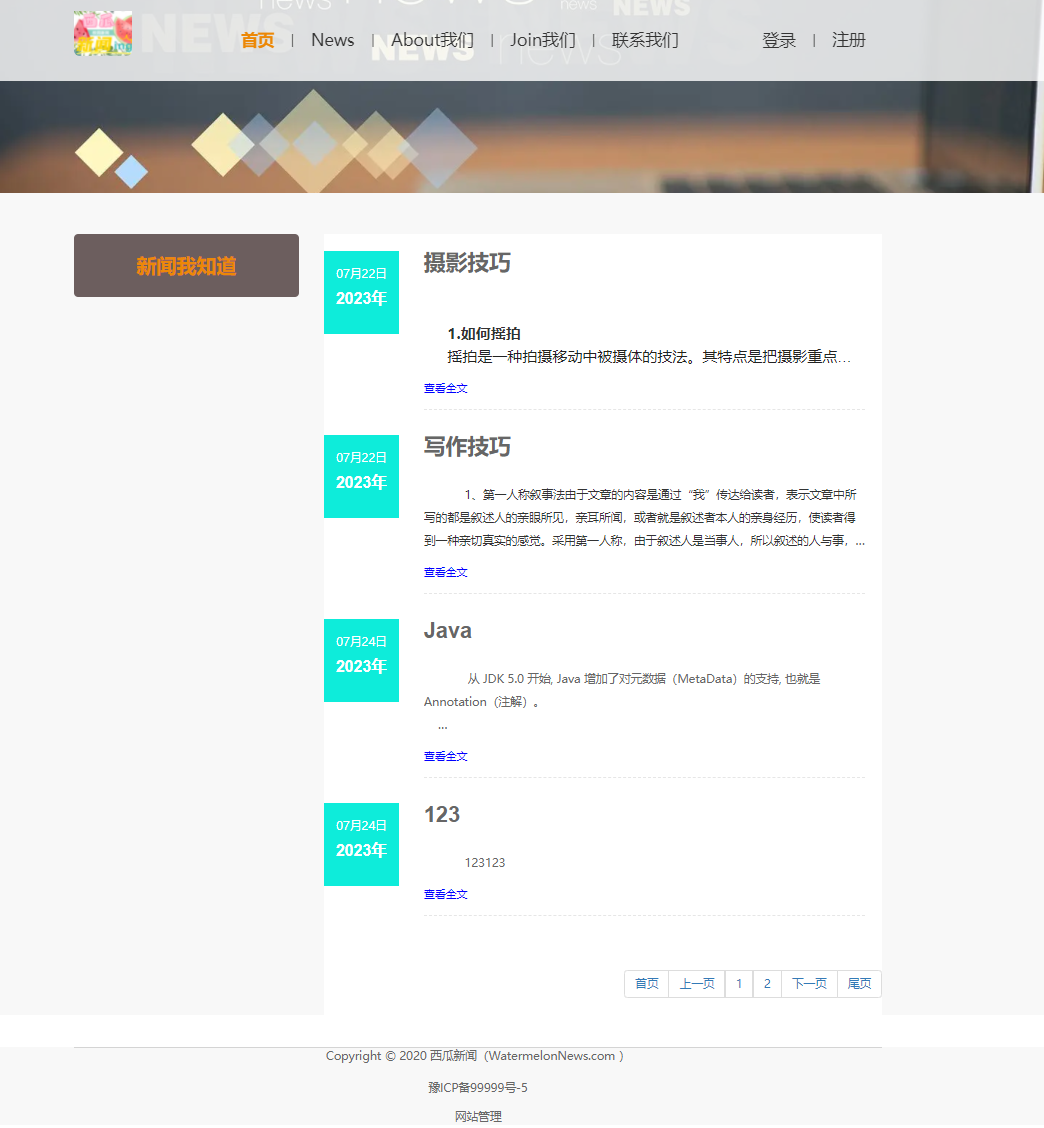This screenshot has height=1128, width=1044.
Task: Click the date badge beside 123
Action: click(x=361, y=845)
